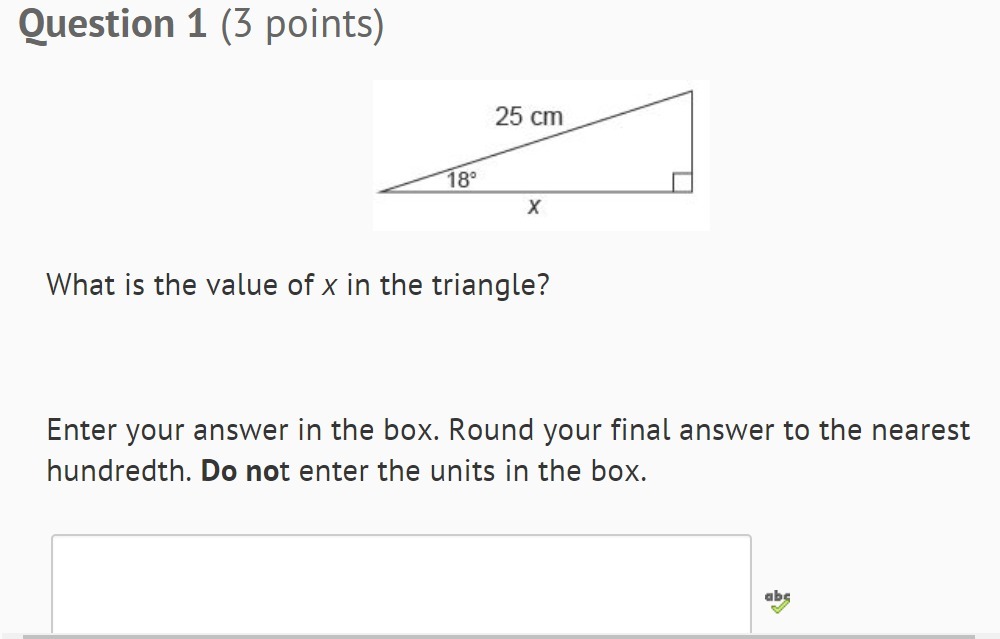The image size is (1000, 639).
Task: Click the right angle square marker
Action: 682,182
